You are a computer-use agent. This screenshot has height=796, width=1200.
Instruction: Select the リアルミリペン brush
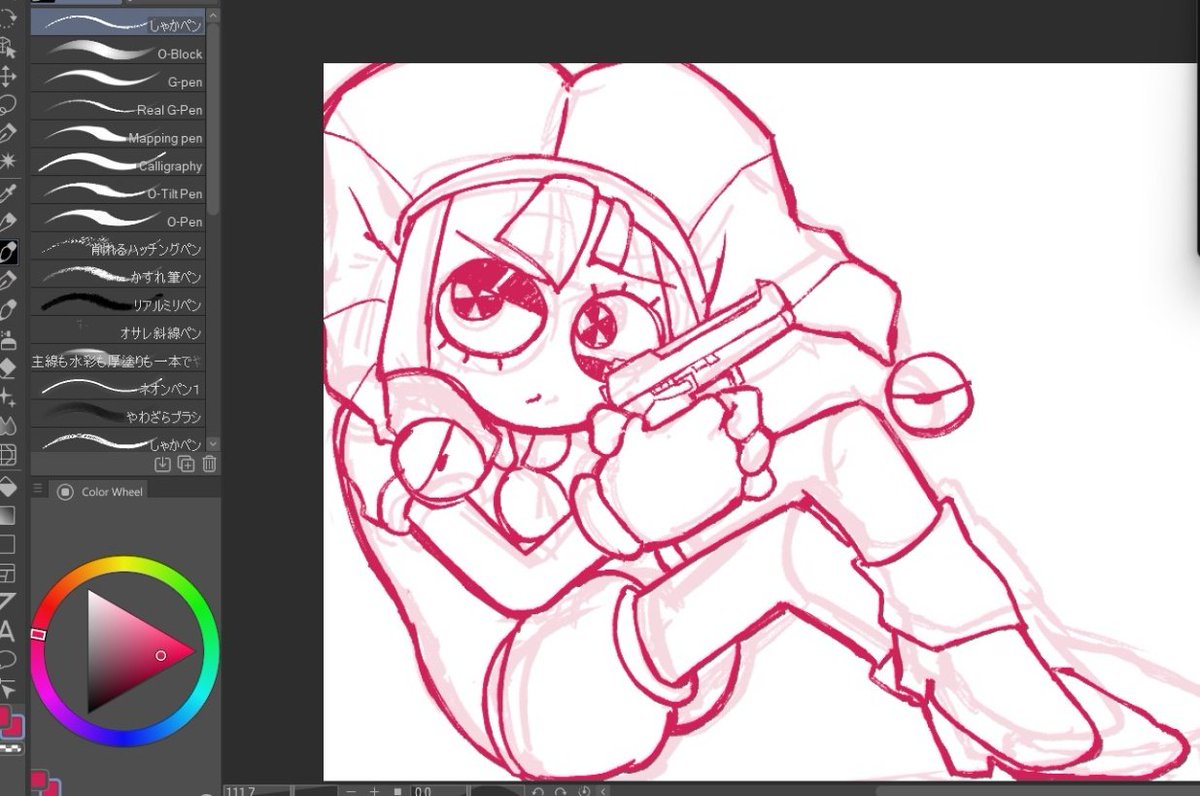[x=118, y=302]
